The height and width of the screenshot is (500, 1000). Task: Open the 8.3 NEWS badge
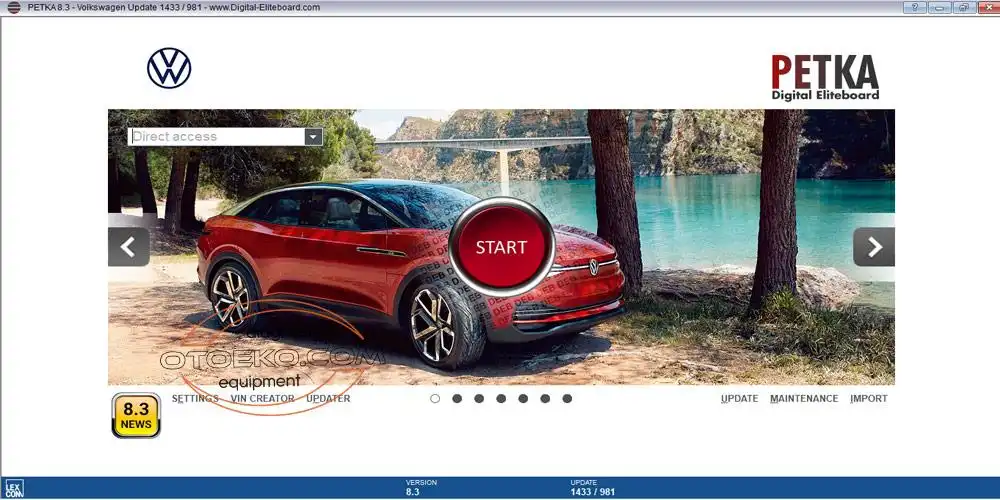136,415
